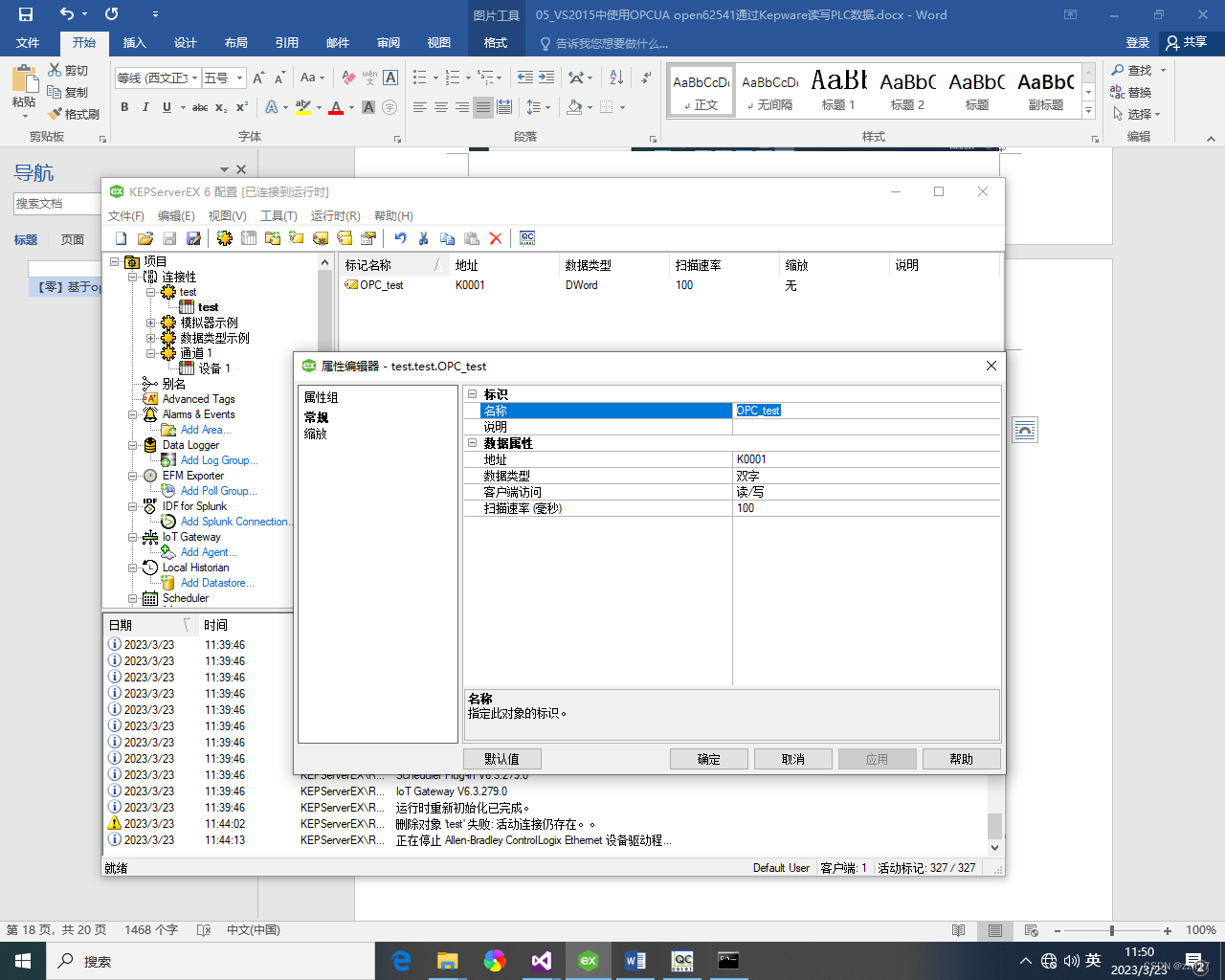
Task: Click Word's Grow Font icon
Action: tap(259, 78)
